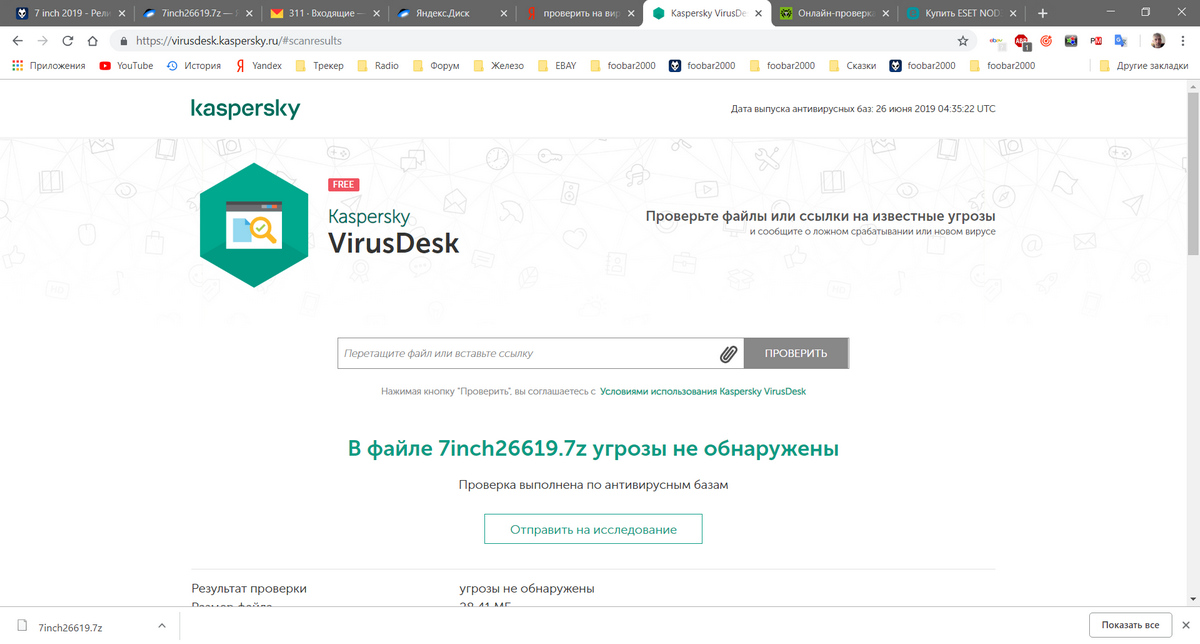Close the Яндекс.Диск tab
Viewport: 1200px width, 644px height.
pyautogui.click(x=505, y=14)
